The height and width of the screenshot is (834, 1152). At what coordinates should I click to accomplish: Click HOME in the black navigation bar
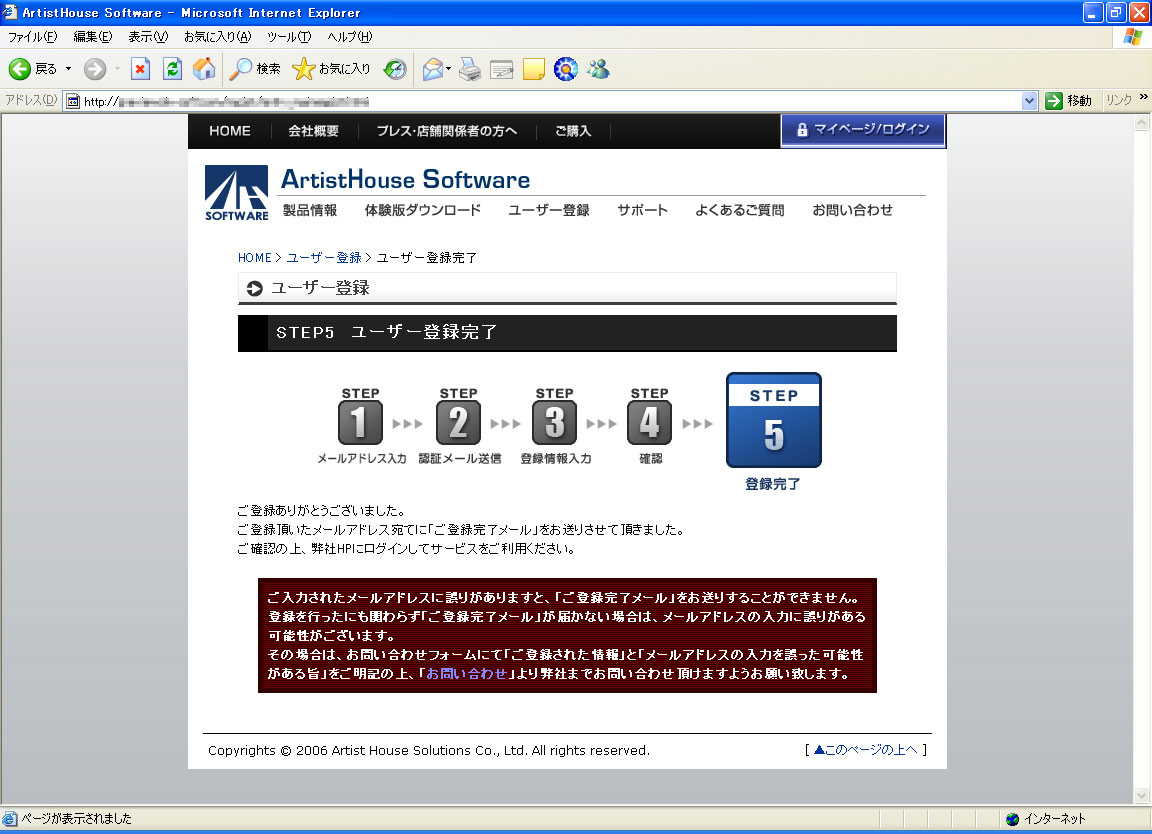[230, 131]
